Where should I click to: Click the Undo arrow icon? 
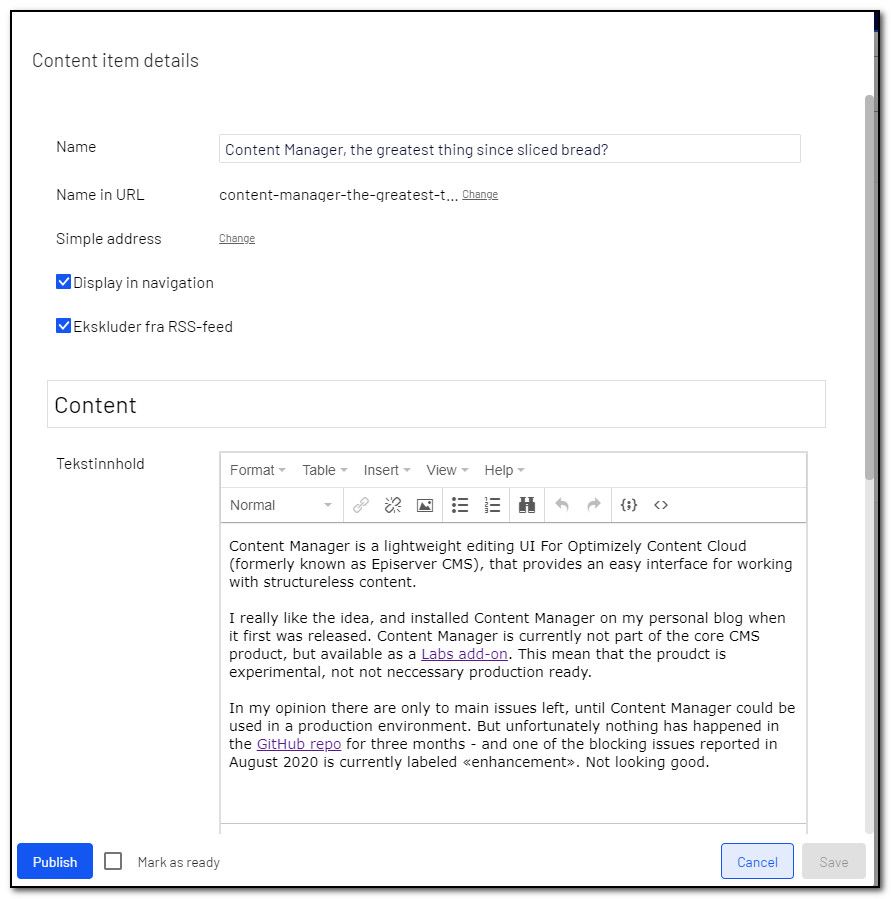click(x=562, y=505)
